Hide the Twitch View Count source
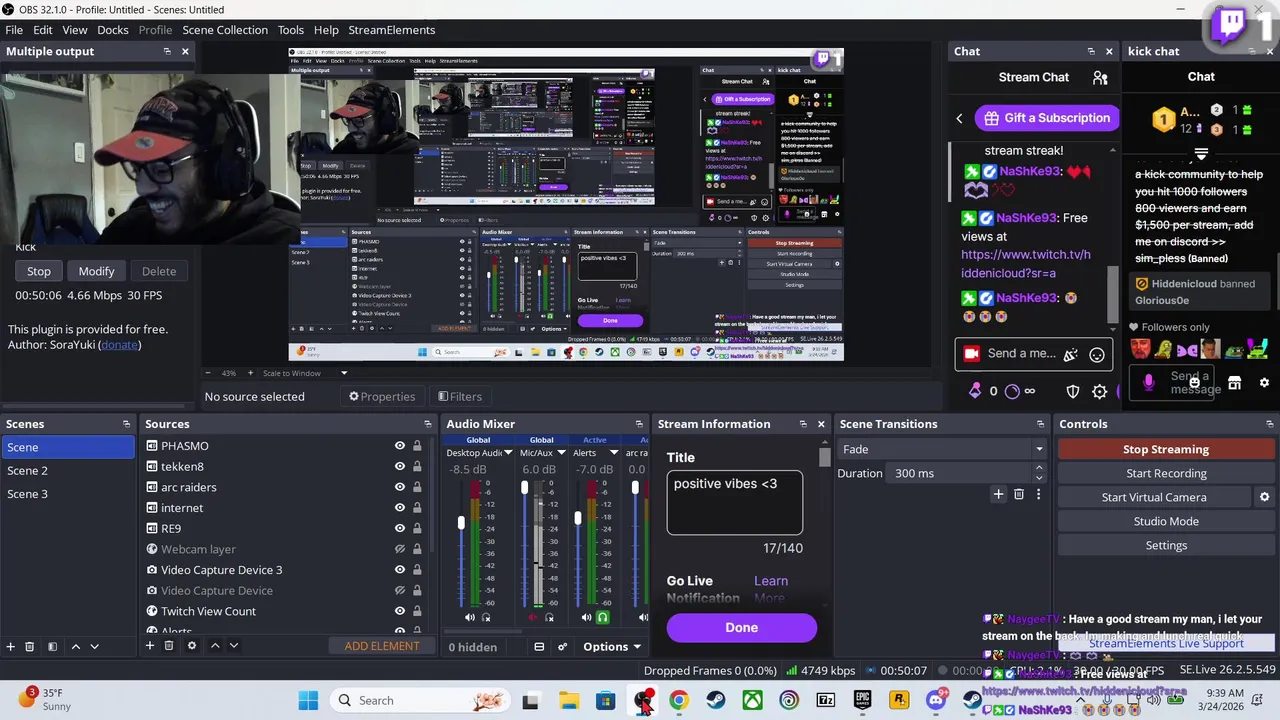 [x=400, y=611]
